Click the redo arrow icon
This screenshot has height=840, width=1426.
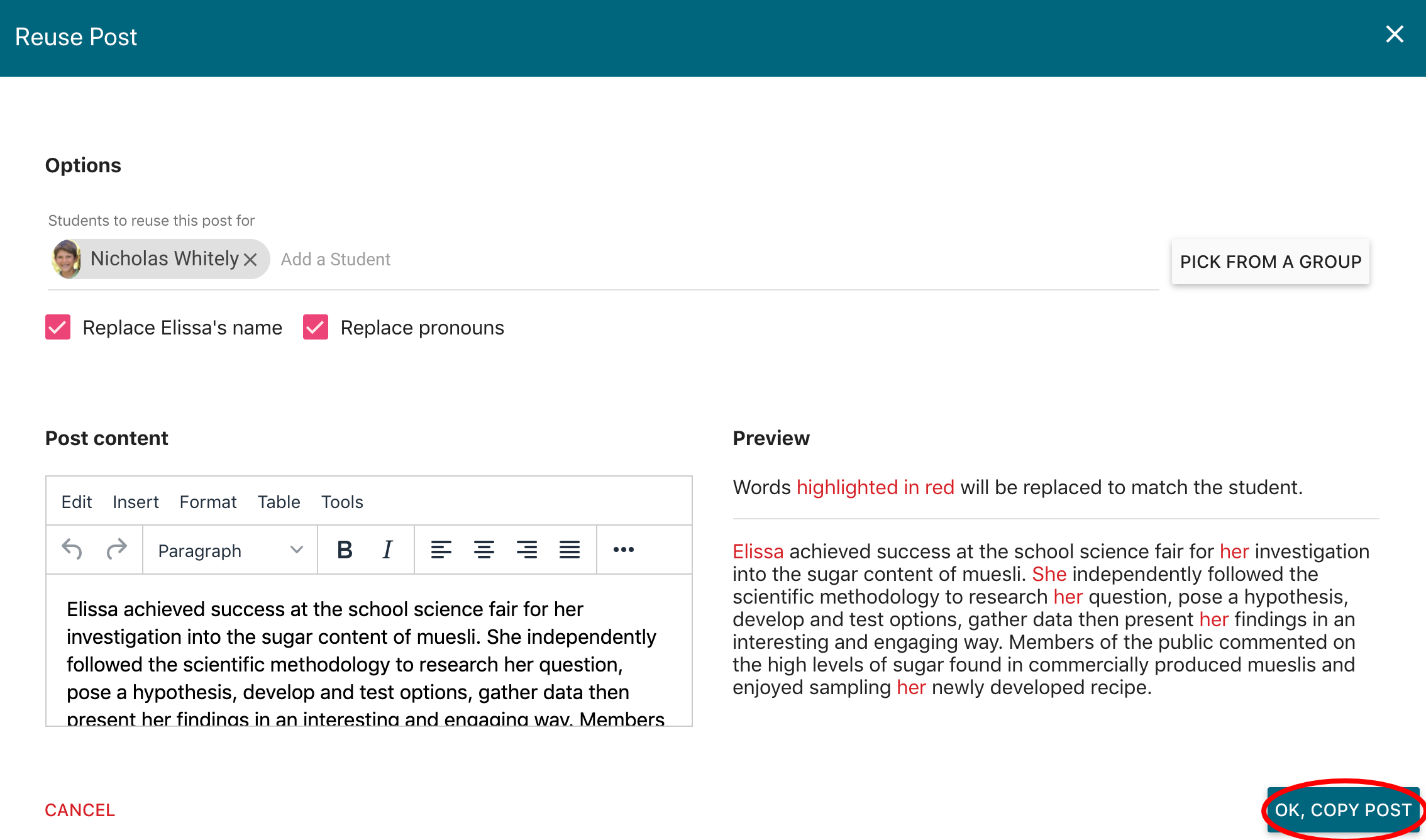click(116, 550)
